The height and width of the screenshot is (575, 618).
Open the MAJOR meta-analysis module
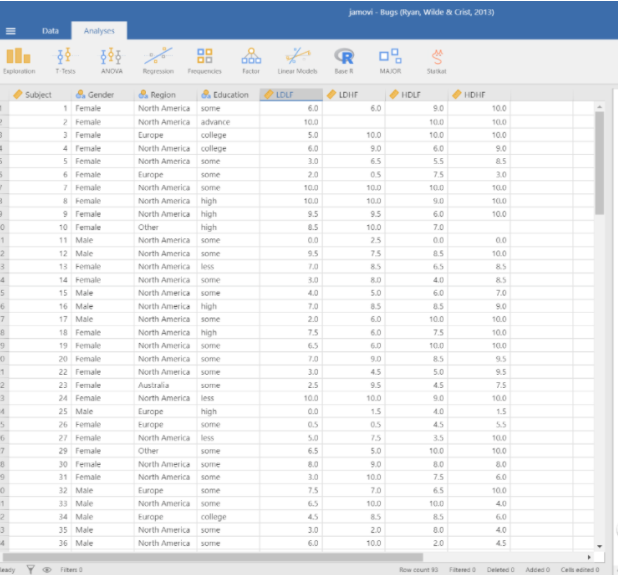(390, 60)
